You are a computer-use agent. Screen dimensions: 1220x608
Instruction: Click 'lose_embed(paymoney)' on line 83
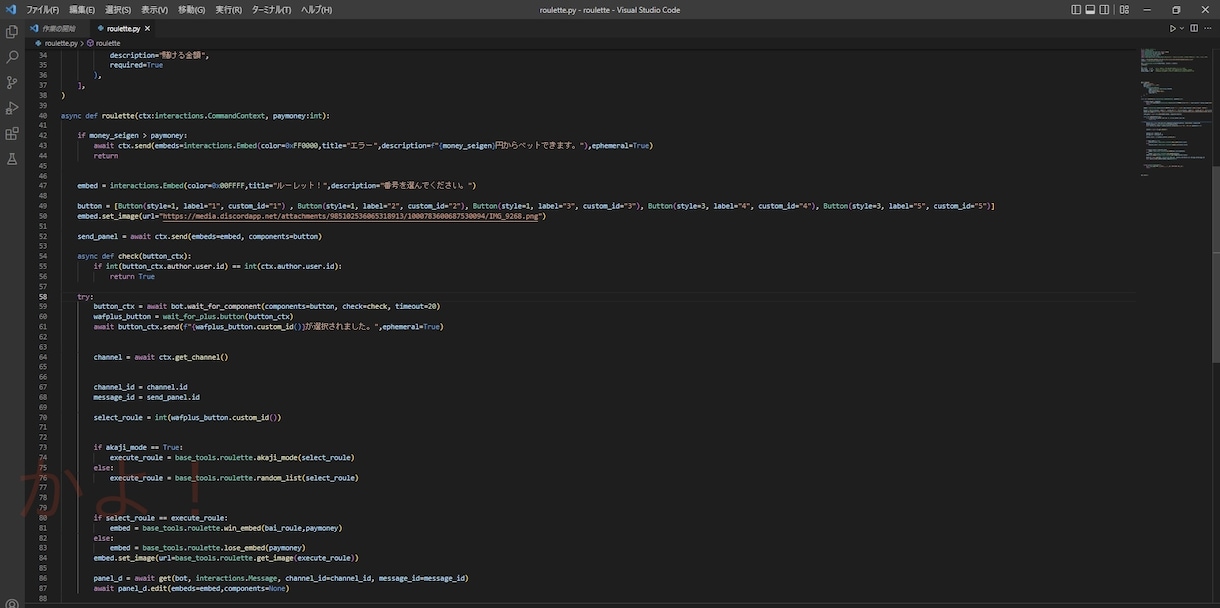click(x=265, y=548)
